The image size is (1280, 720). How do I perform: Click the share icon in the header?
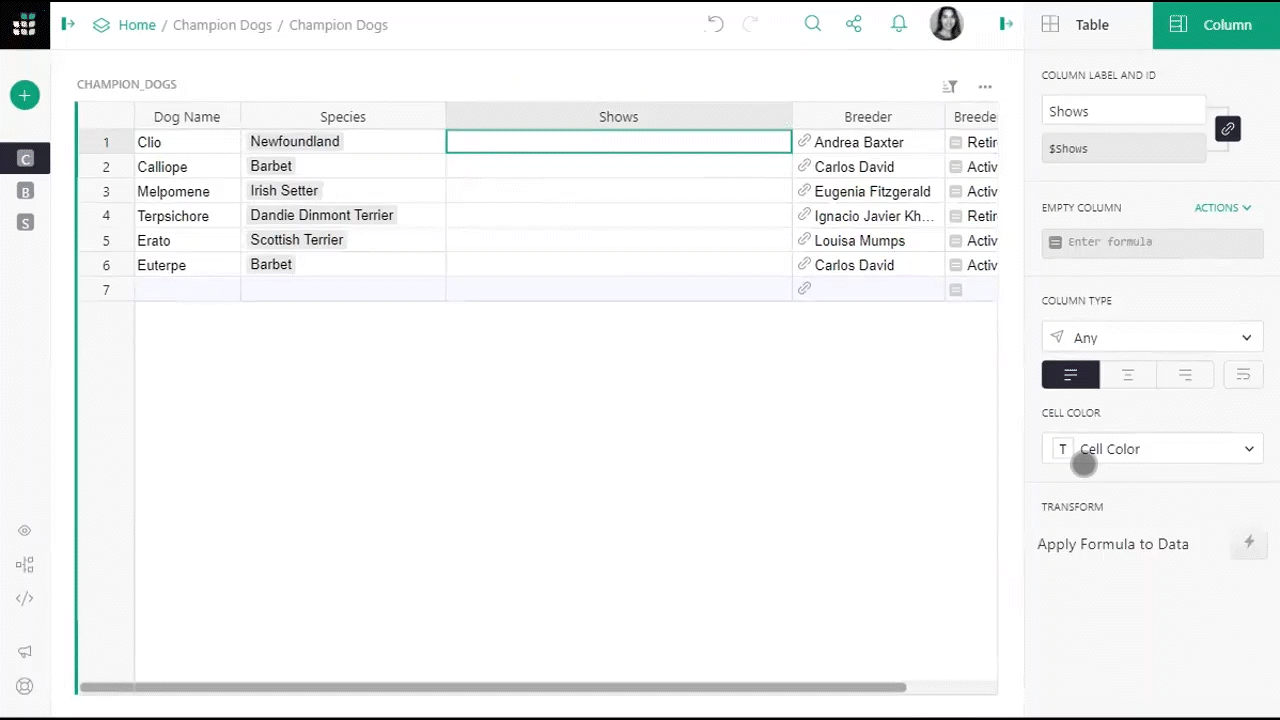click(853, 23)
